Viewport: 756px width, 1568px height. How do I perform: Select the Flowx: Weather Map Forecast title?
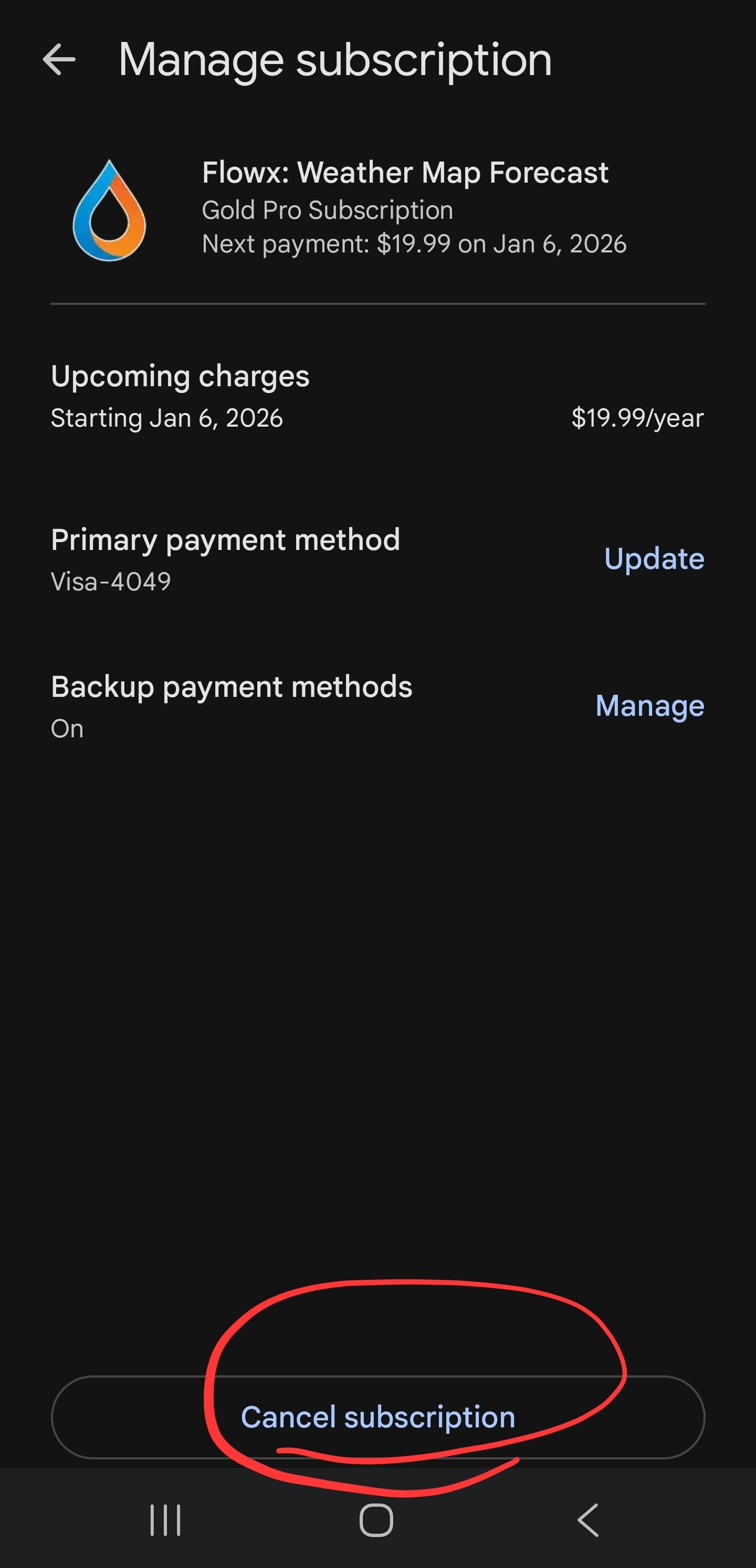click(405, 173)
